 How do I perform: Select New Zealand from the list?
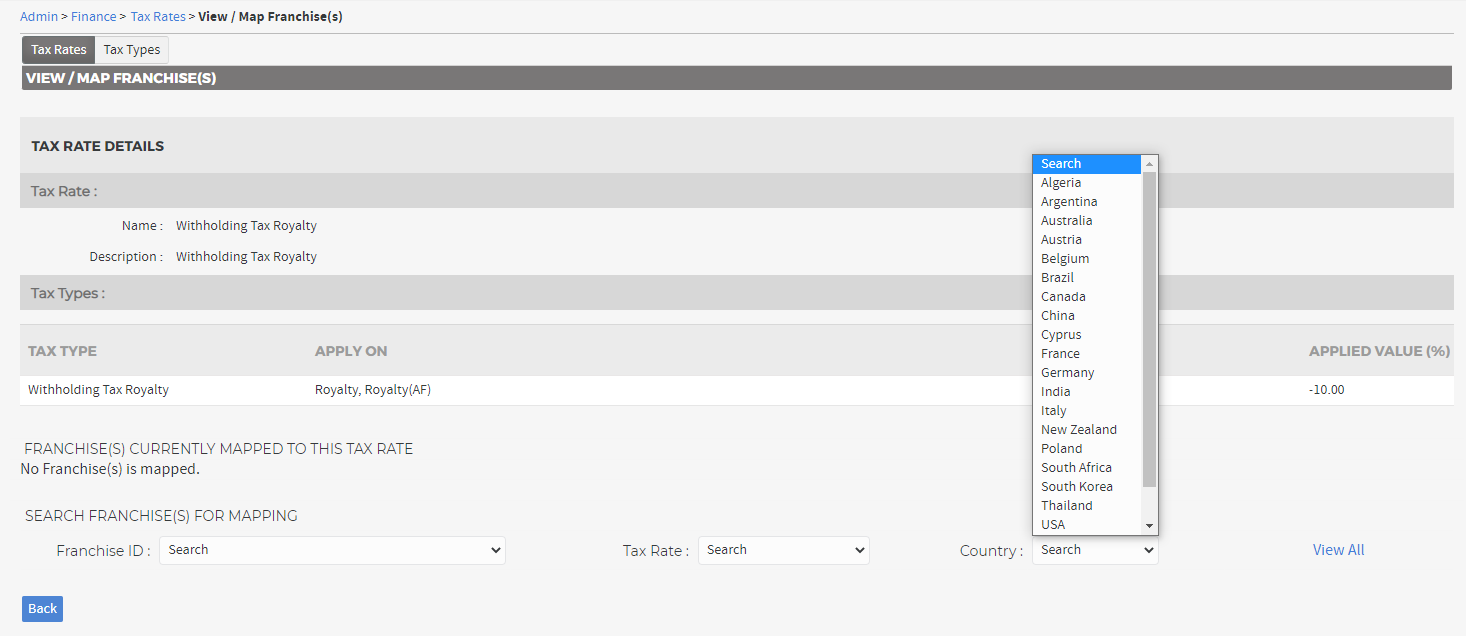pos(1078,430)
